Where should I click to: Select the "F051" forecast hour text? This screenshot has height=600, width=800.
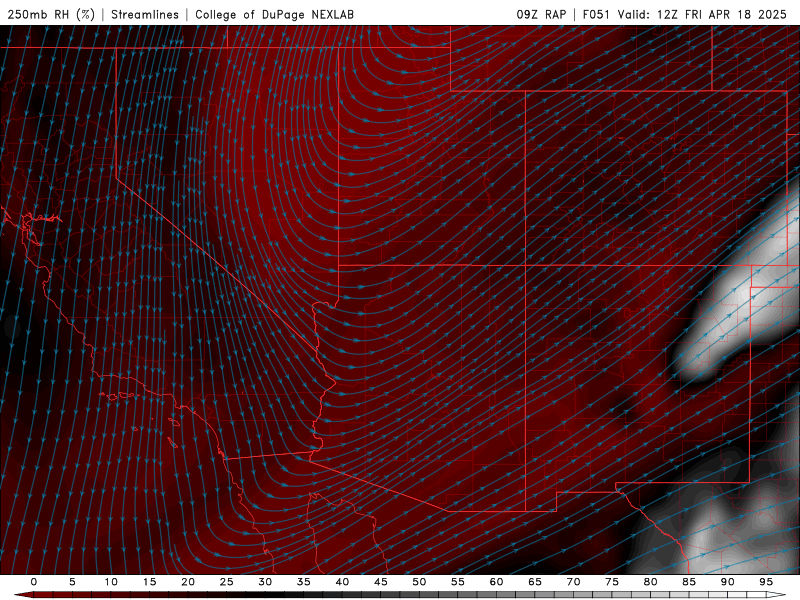tap(596, 14)
